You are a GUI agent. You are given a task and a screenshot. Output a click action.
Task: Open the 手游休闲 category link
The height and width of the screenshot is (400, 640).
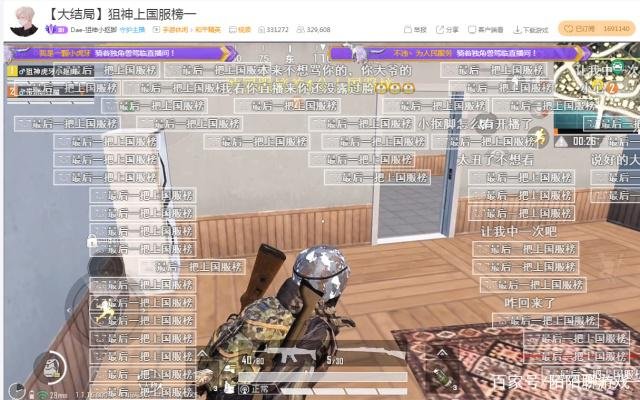click(x=175, y=30)
